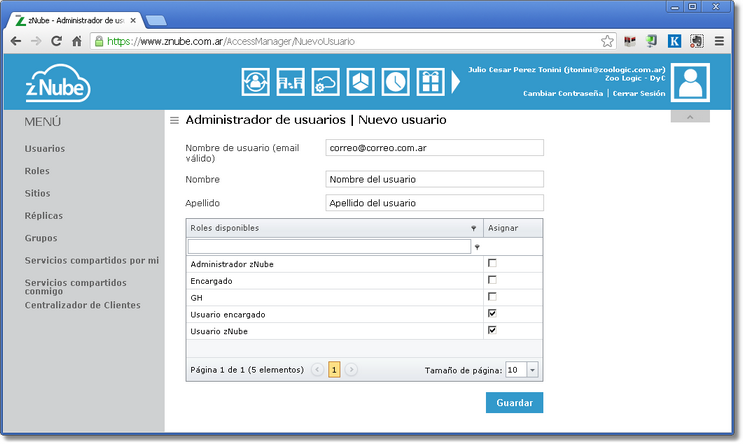The height and width of the screenshot is (444, 743).
Task: Bookmark page with the star icon
Action: click(607, 42)
